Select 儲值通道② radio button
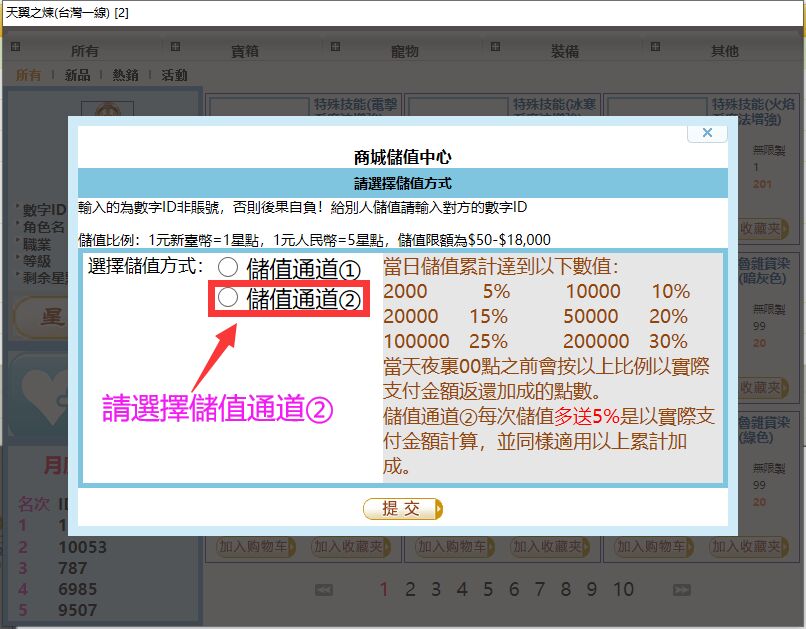806x629 pixels. point(228,297)
